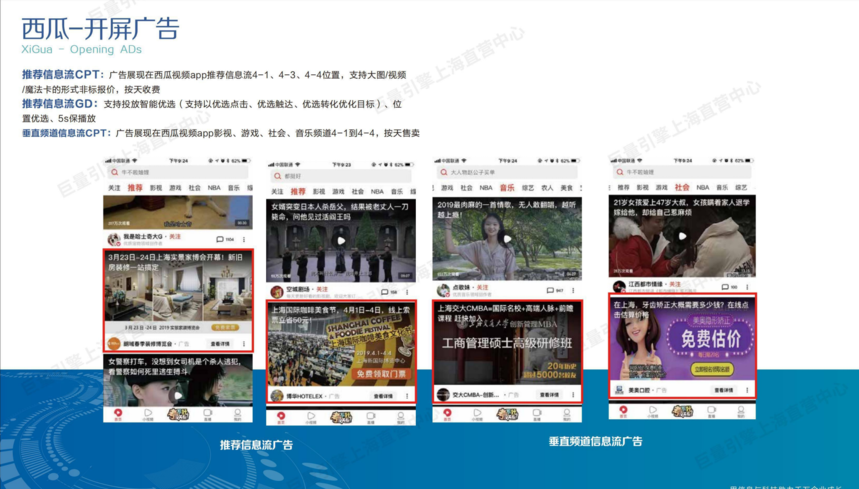Tap home icon in HOTELEX ad phone
Screen dimensions: 859x489
pyautogui.click(x=281, y=418)
